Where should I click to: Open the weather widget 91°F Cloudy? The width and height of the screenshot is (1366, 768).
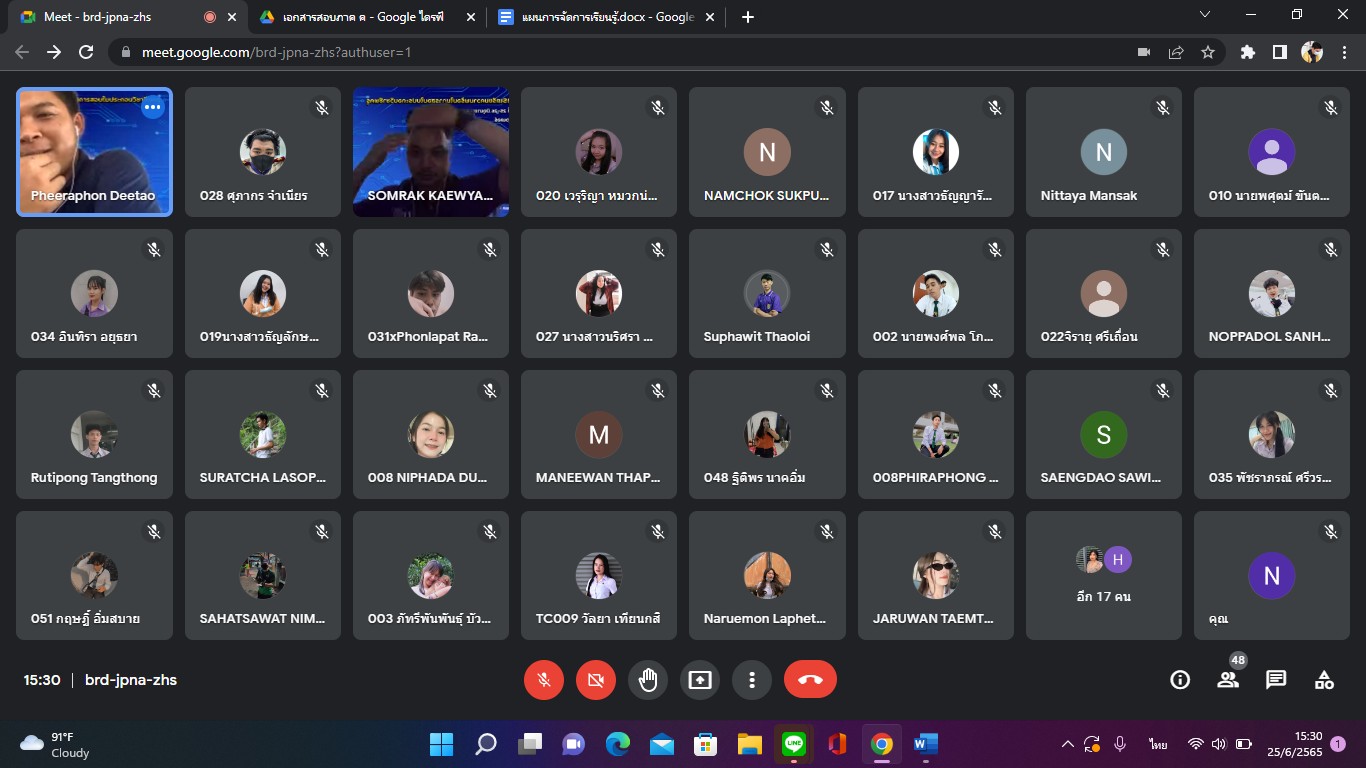tap(56, 744)
